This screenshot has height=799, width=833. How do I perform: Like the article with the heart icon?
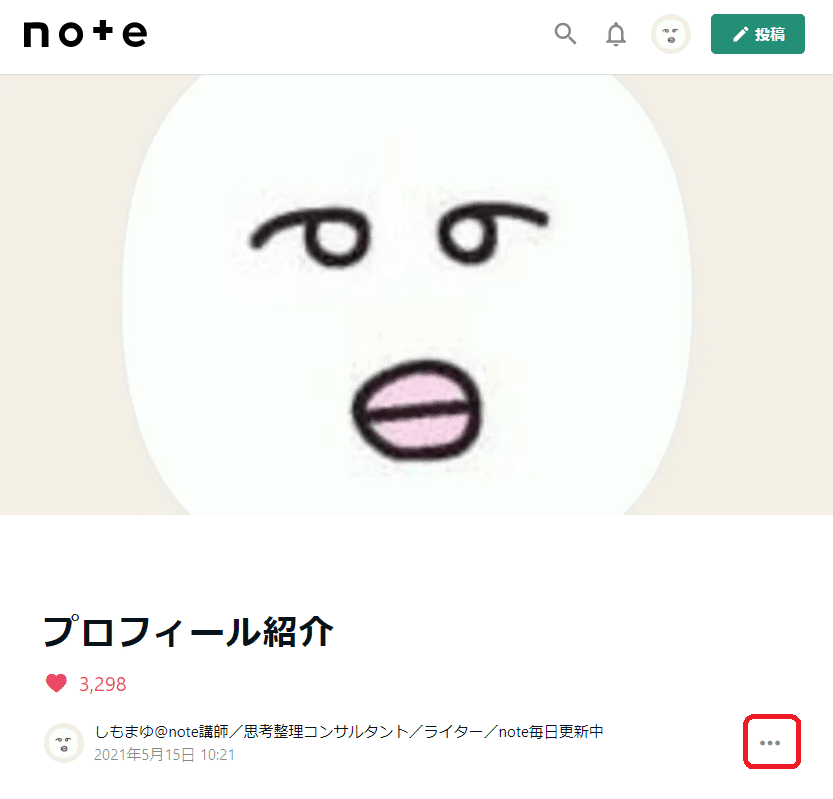pyautogui.click(x=56, y=683)
